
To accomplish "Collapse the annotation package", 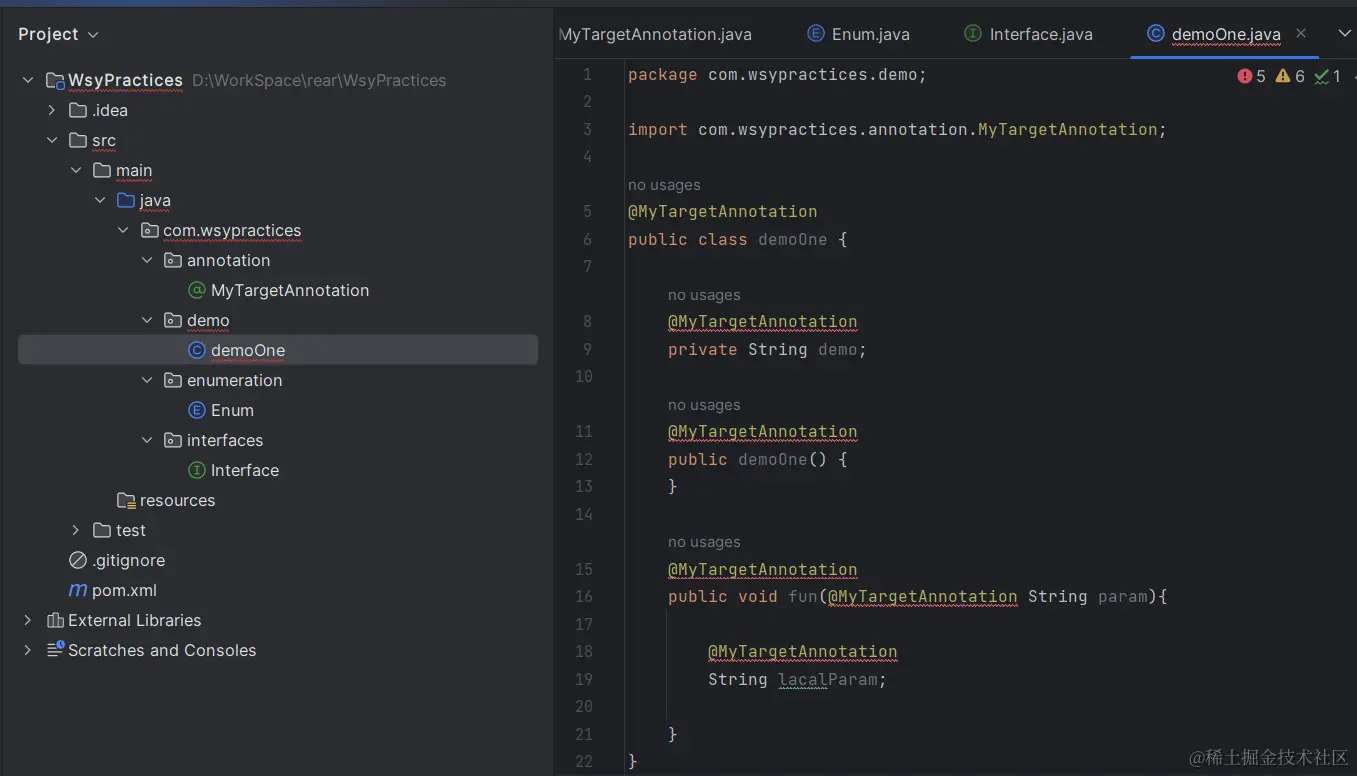I will pyautogui.click(x=148, y=260).
